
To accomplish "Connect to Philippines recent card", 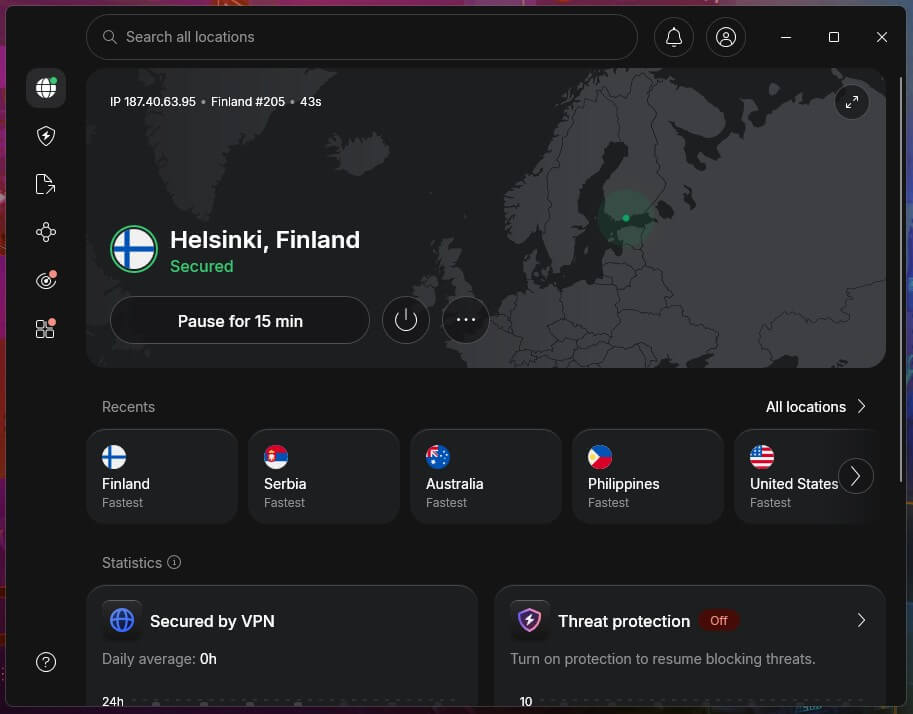I will point(647,476).
